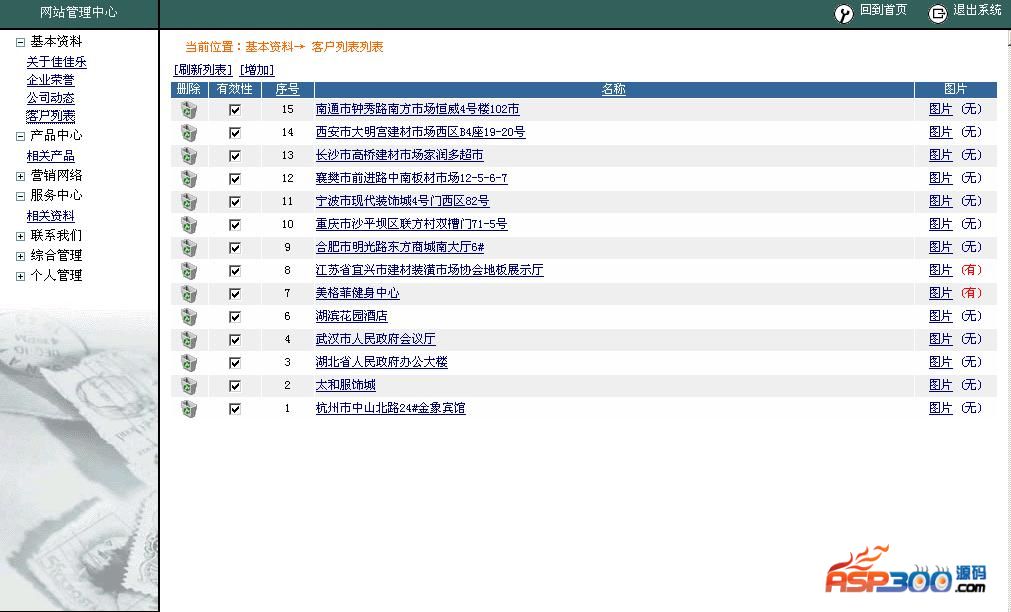This screenshot has height=612, width=1011.
Task: Click the 删除 column header
Action: point(188,89)
